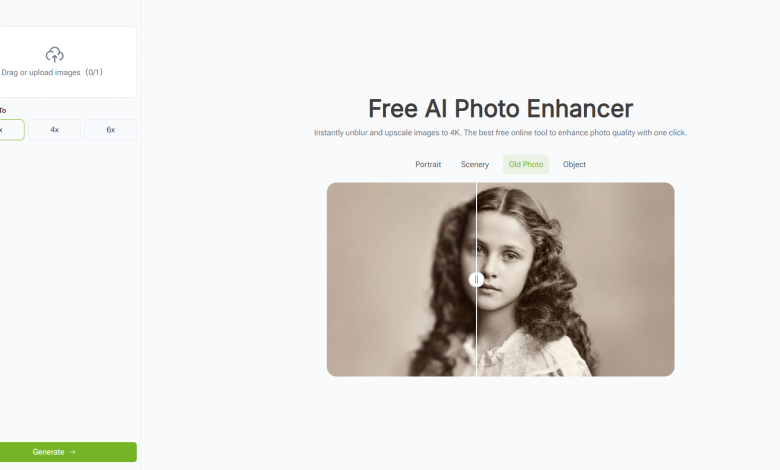Open the Old Photo tab
Viewport: 780px width, 470px height.
click(526, 165)
